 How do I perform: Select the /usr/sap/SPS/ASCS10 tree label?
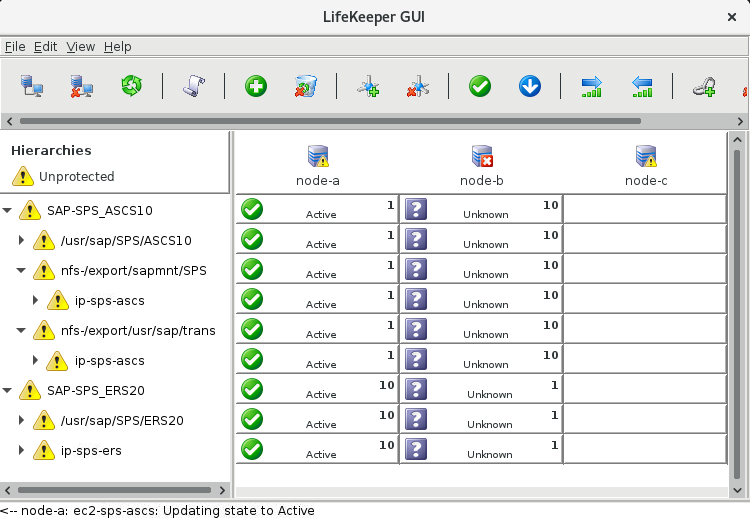point(126,241)
